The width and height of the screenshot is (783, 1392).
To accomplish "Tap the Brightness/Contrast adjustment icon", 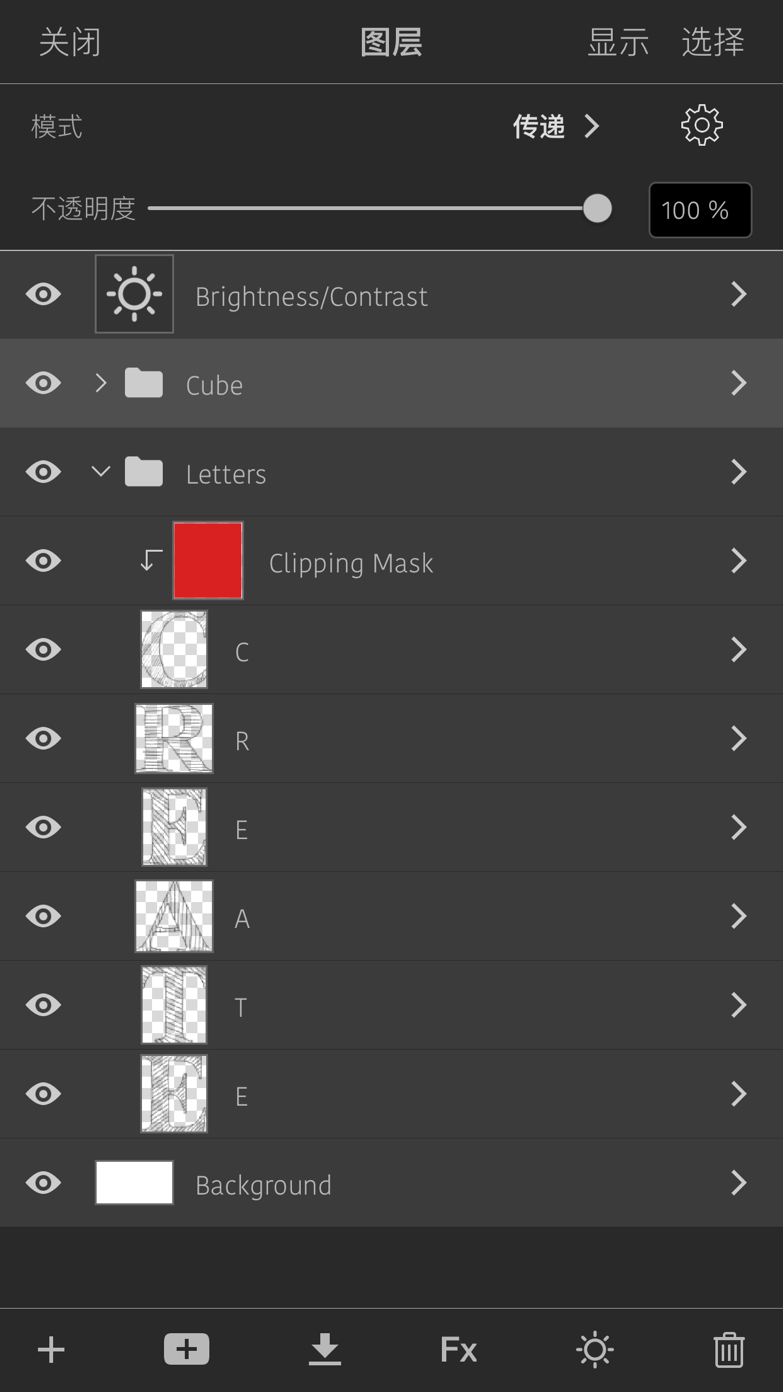I will (134, 294).
